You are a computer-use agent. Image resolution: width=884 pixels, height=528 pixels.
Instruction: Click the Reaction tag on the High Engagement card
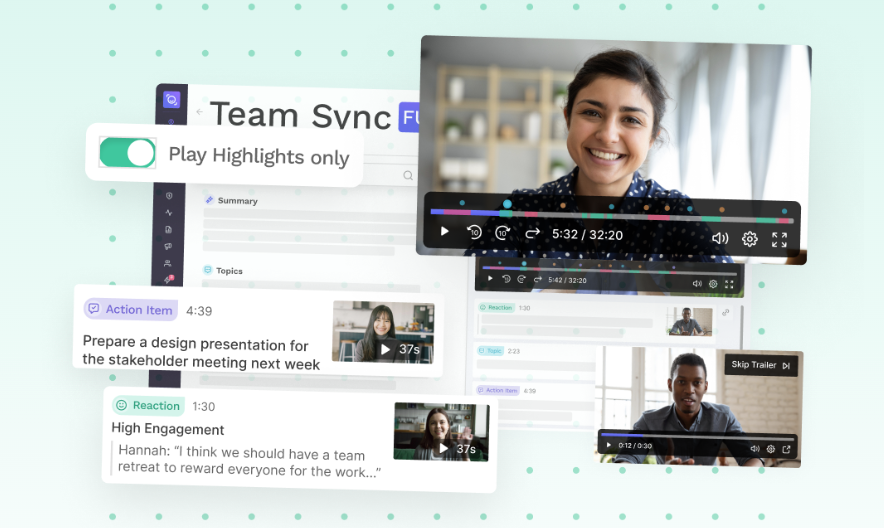148,405
